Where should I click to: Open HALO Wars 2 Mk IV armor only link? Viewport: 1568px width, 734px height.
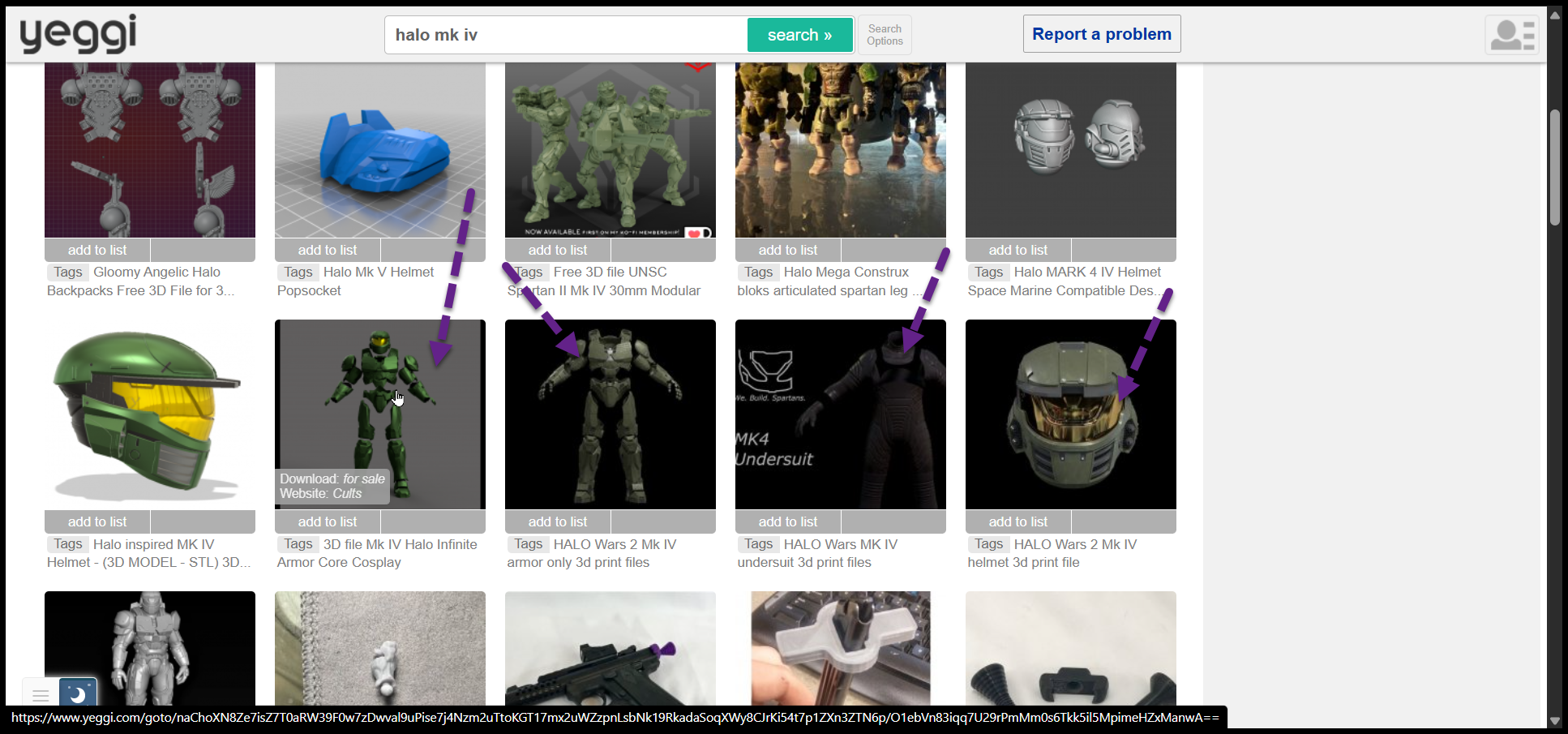tap(593, 553)
